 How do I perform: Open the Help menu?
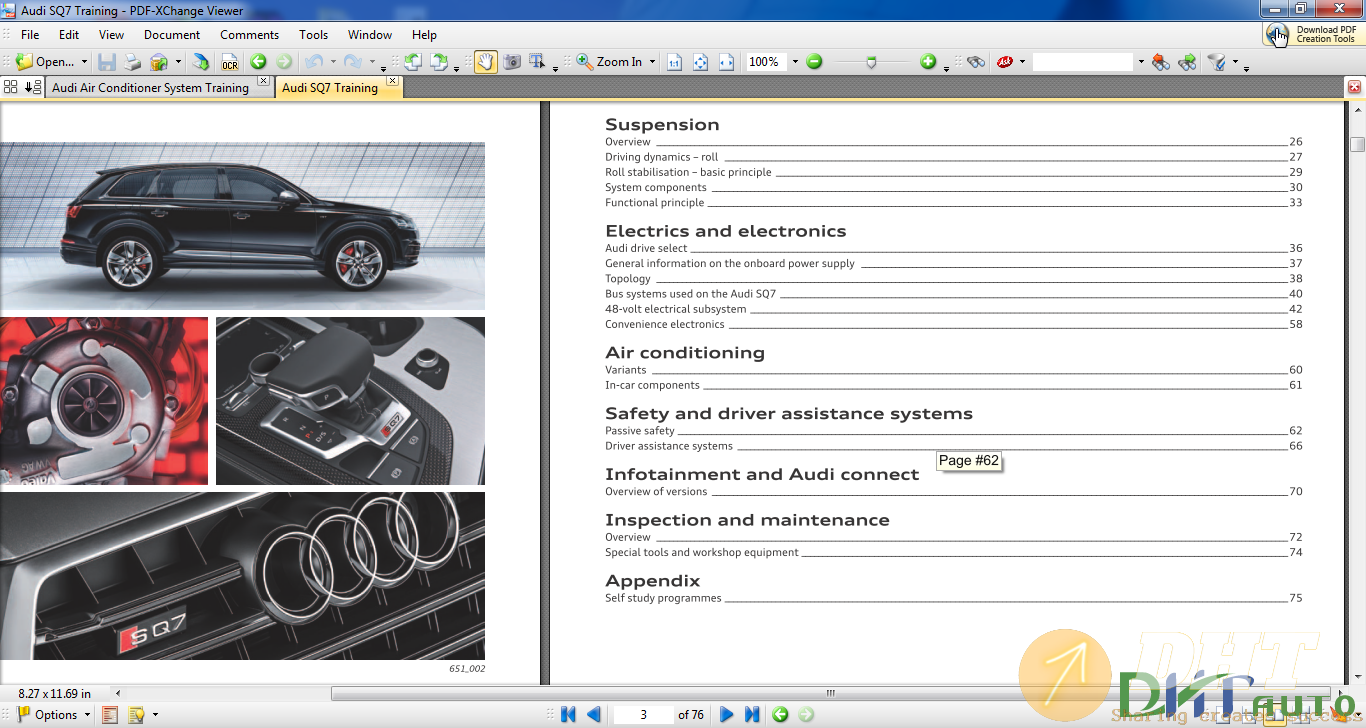click(424, 34)
